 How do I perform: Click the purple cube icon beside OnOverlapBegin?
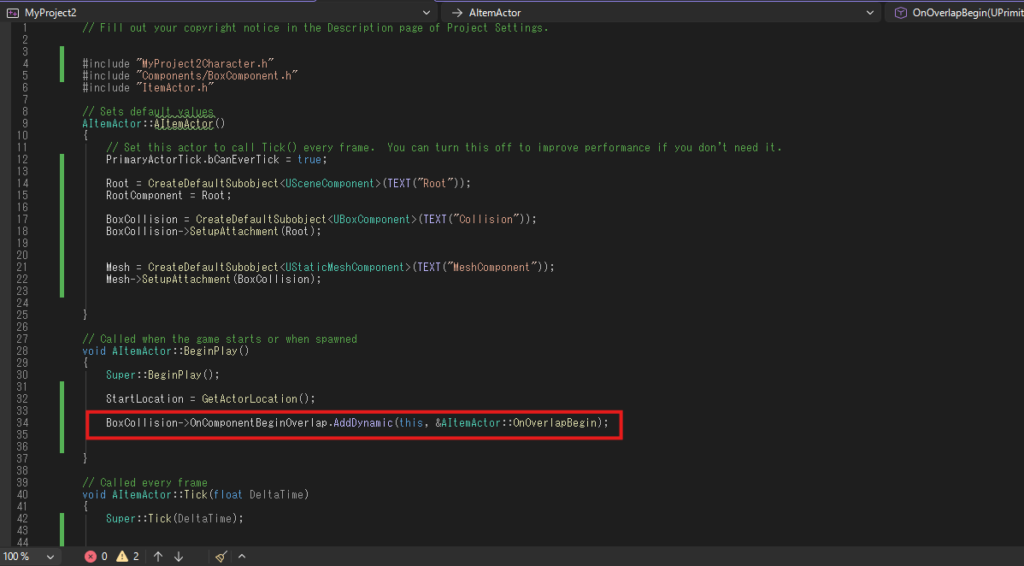[901, 12]
